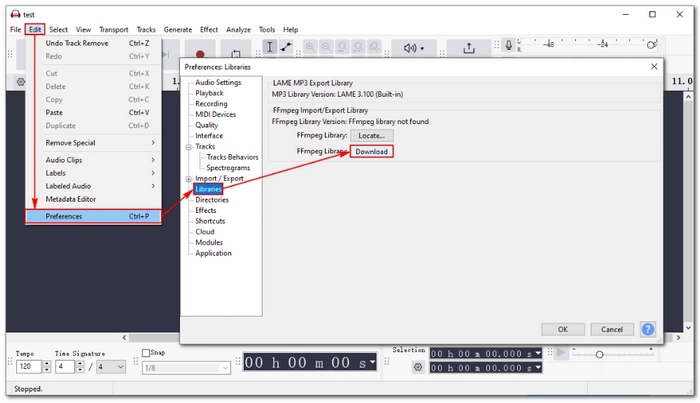Choose Preferences in the Edit menu
This screenshot has height=403, width=700.
coord(93,216)
